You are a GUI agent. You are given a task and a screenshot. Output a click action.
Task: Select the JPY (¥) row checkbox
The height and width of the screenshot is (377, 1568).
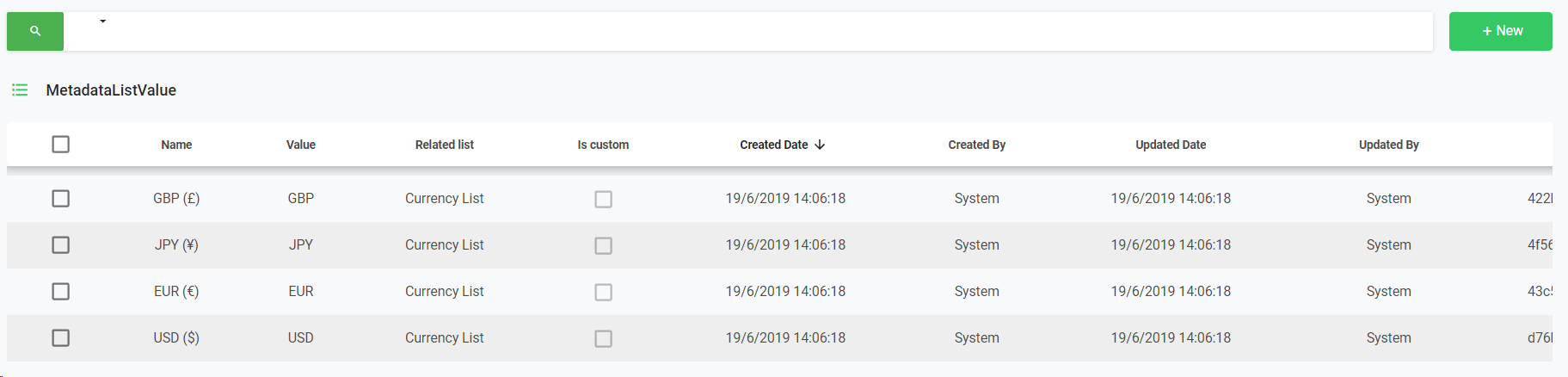(60, 245)
